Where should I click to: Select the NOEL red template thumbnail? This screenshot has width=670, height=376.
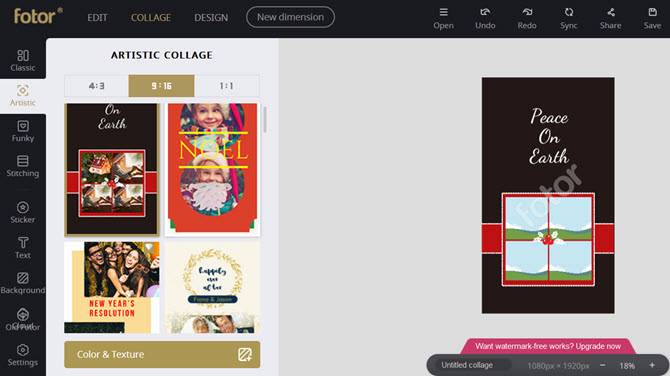(212, 170)
